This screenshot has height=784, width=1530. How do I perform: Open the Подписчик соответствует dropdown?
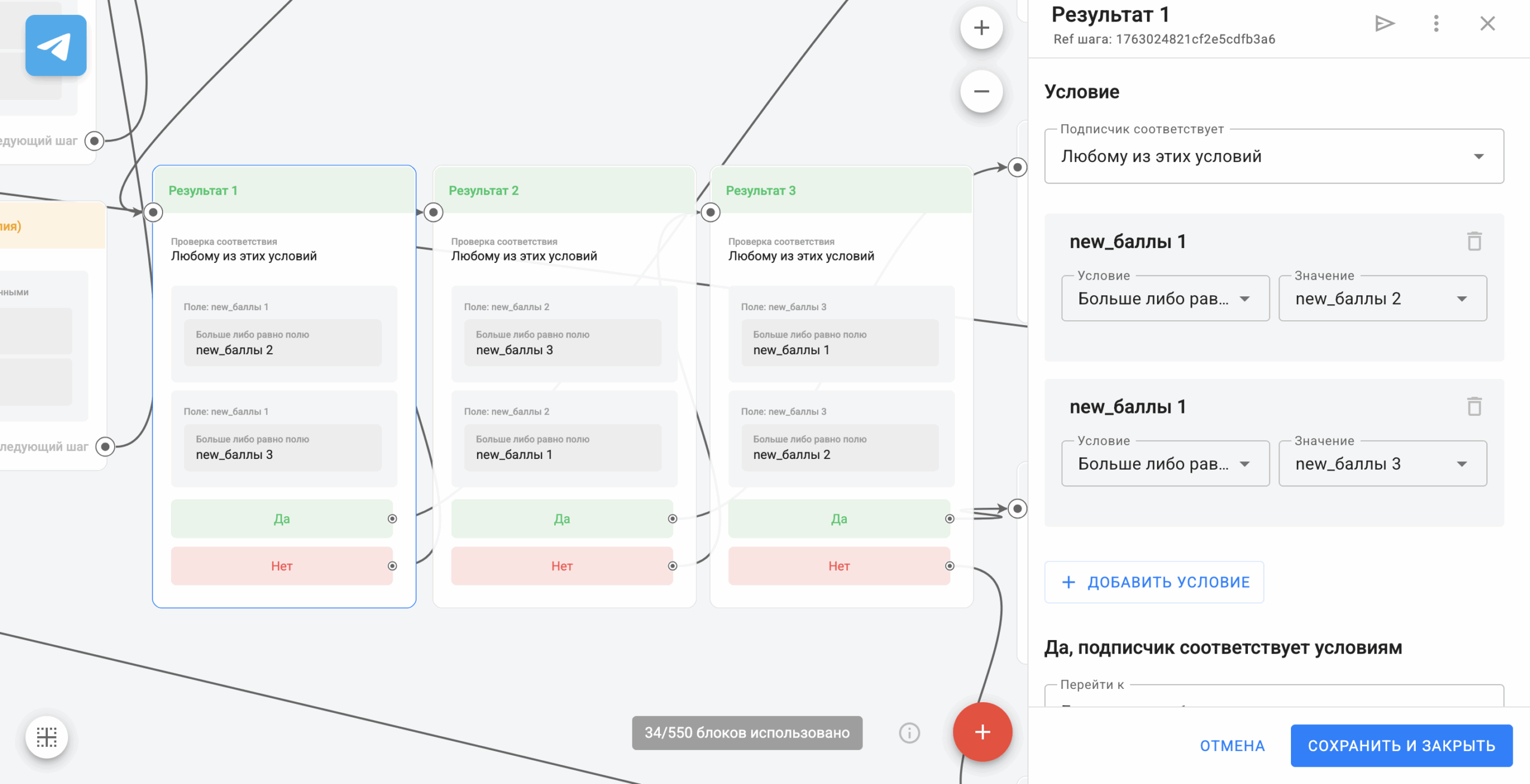tap(1273, 157)
